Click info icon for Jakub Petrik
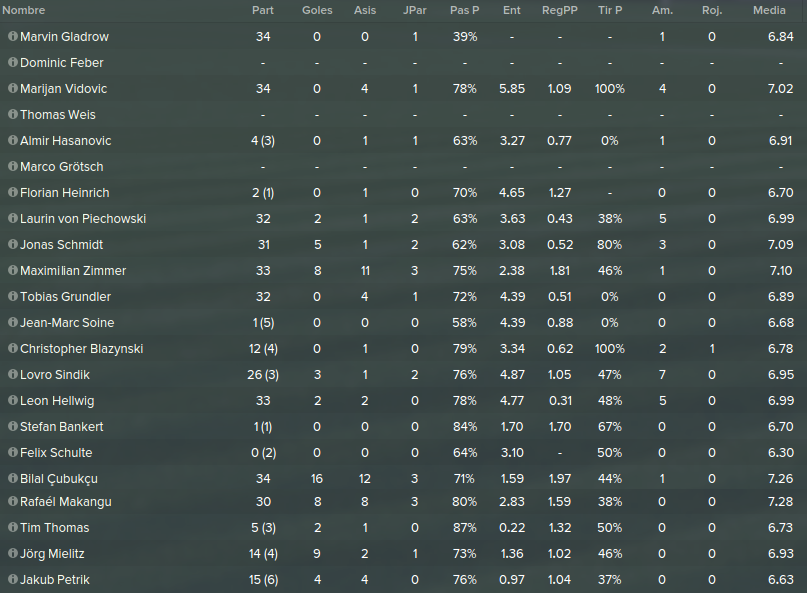The image size is (807, 594). tap(13, 579)
